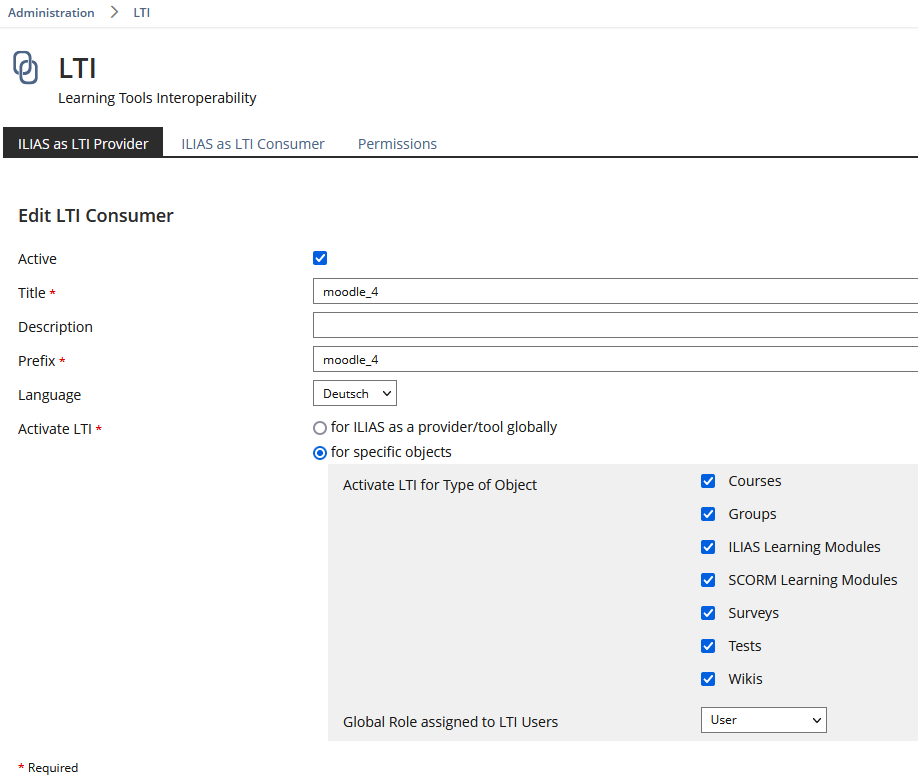Click the LTI breadcrumb link

[142, 13]
